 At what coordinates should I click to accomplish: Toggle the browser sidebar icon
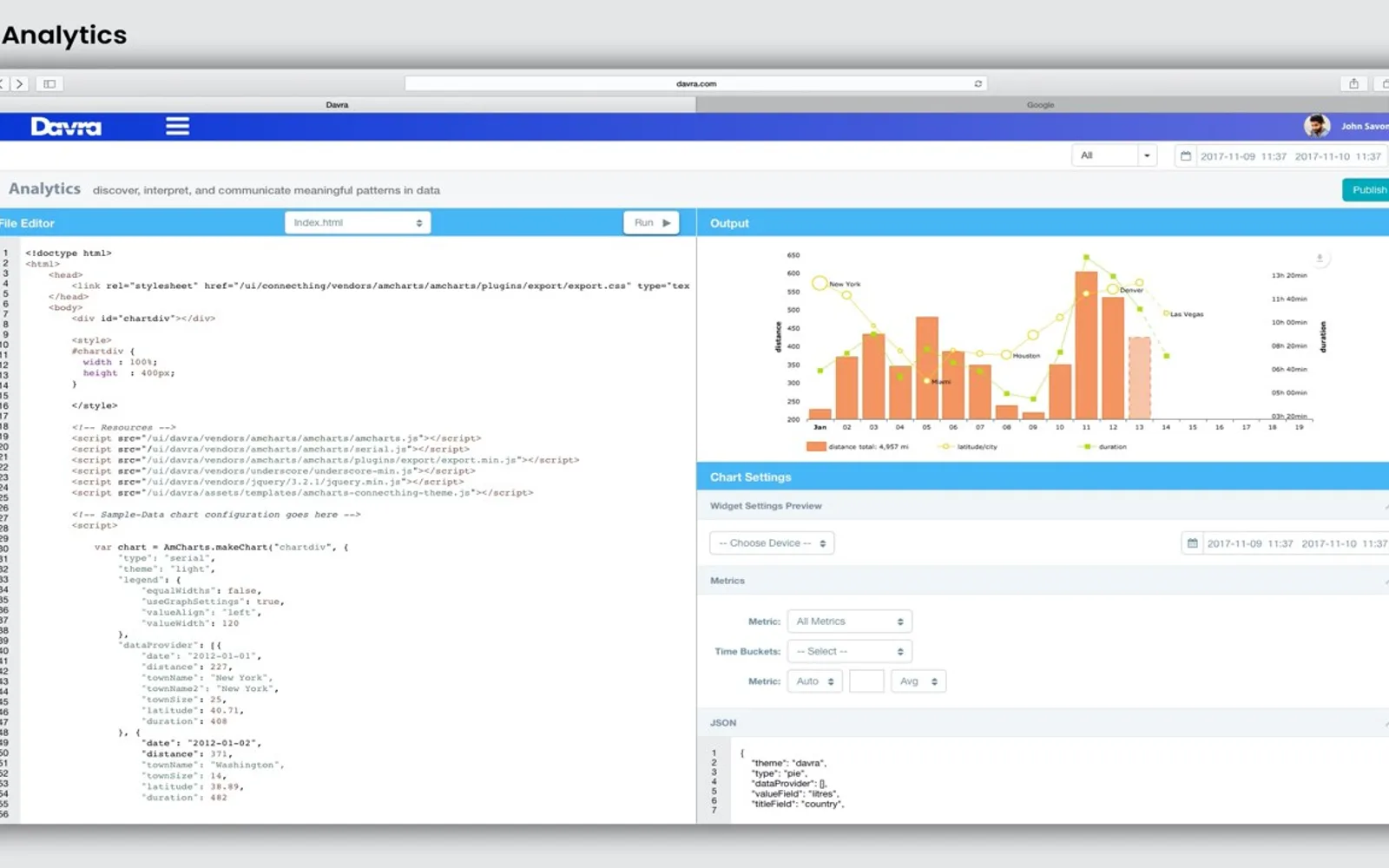coord(49,84)
